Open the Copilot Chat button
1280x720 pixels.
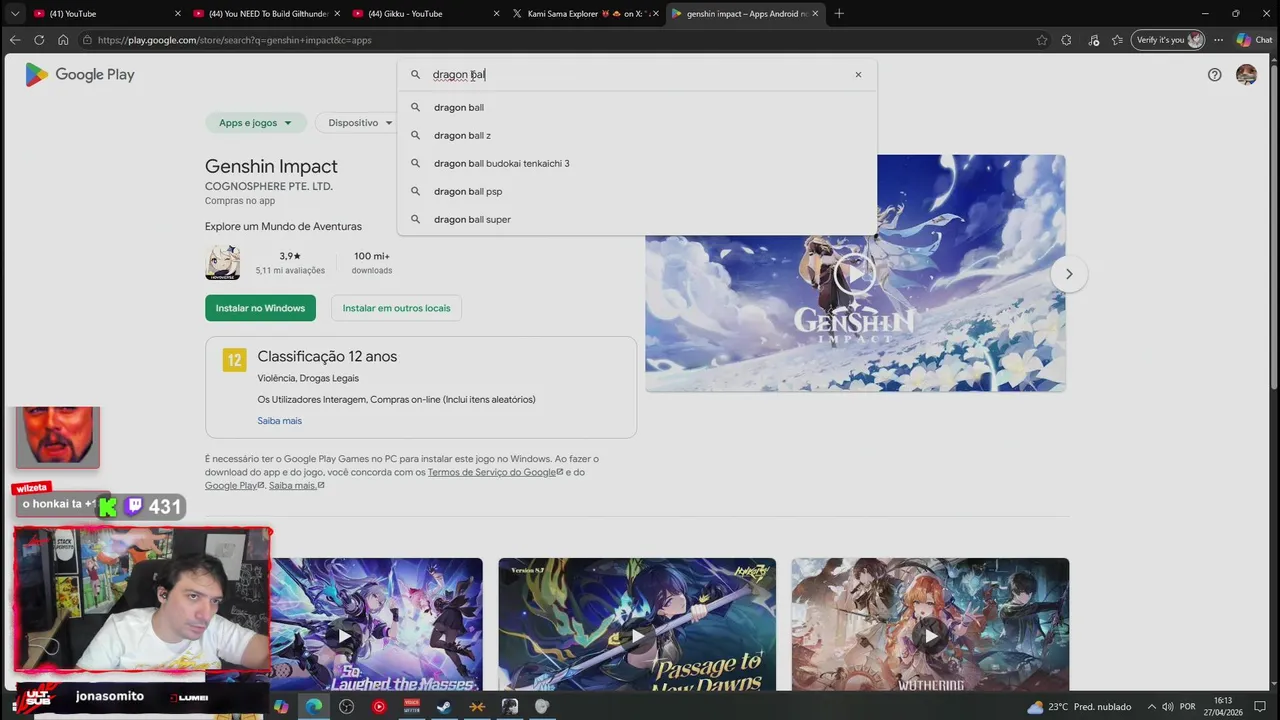(1254, 40)
